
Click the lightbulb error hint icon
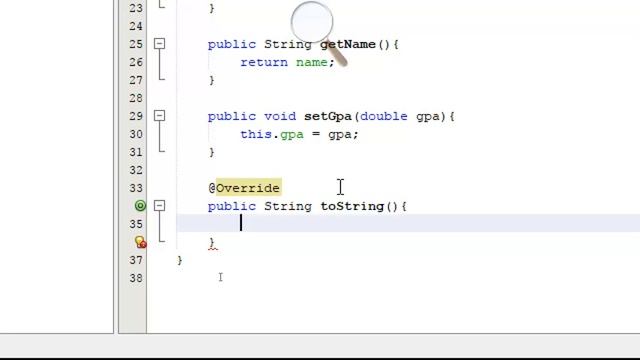(x=140, y=242)
